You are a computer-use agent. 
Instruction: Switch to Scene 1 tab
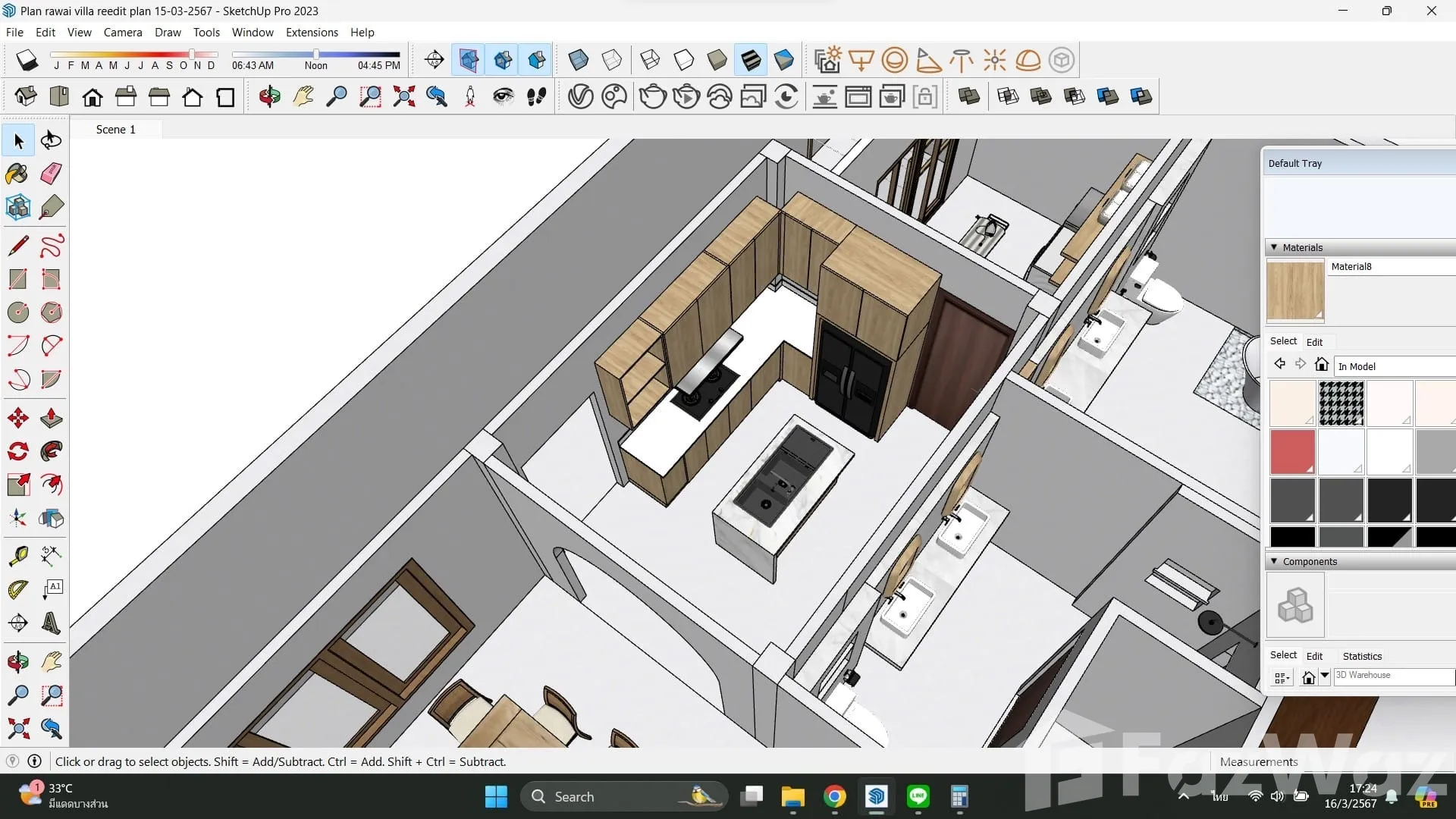(x=115, y=130)
